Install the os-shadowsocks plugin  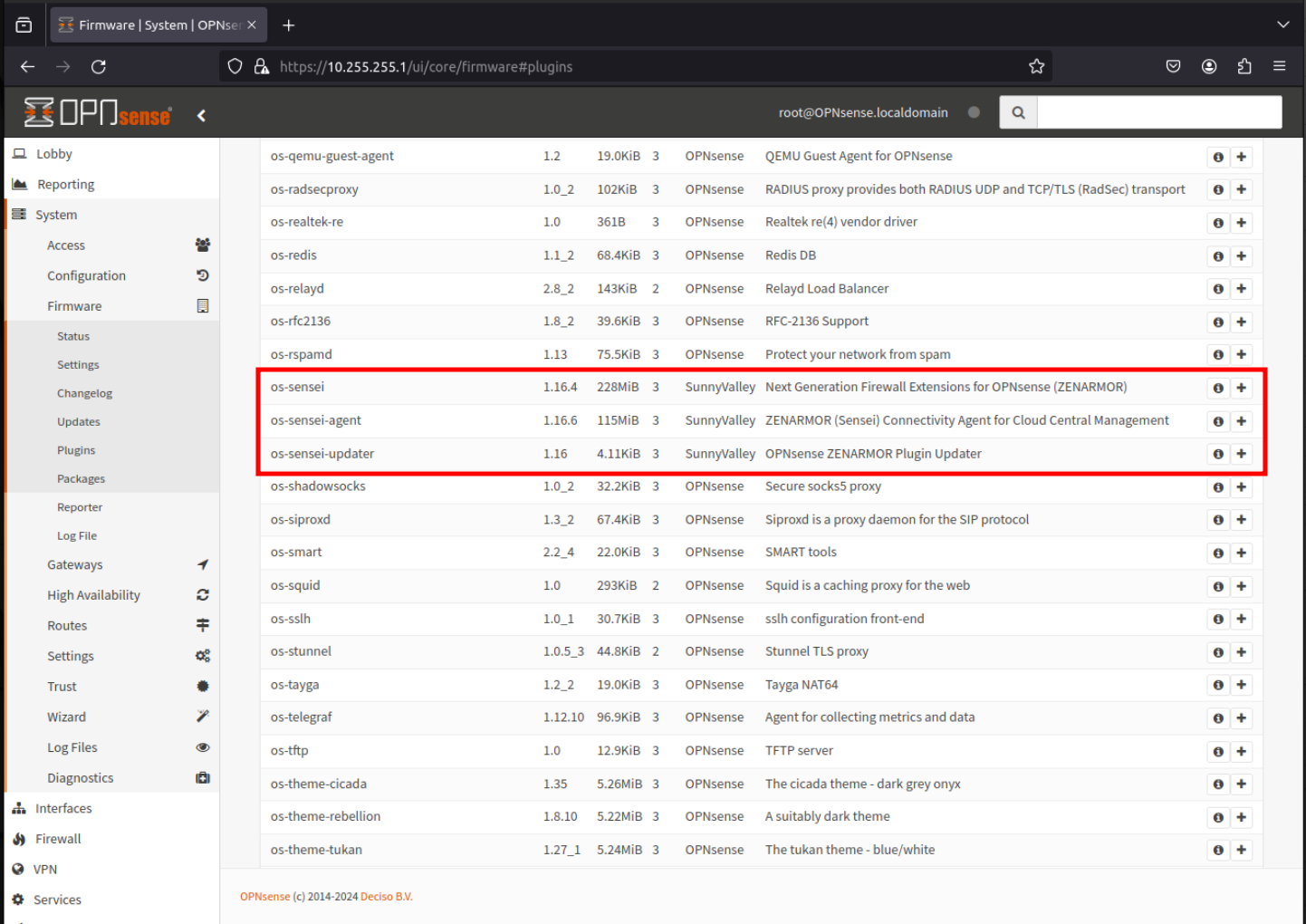(1241, 487)
